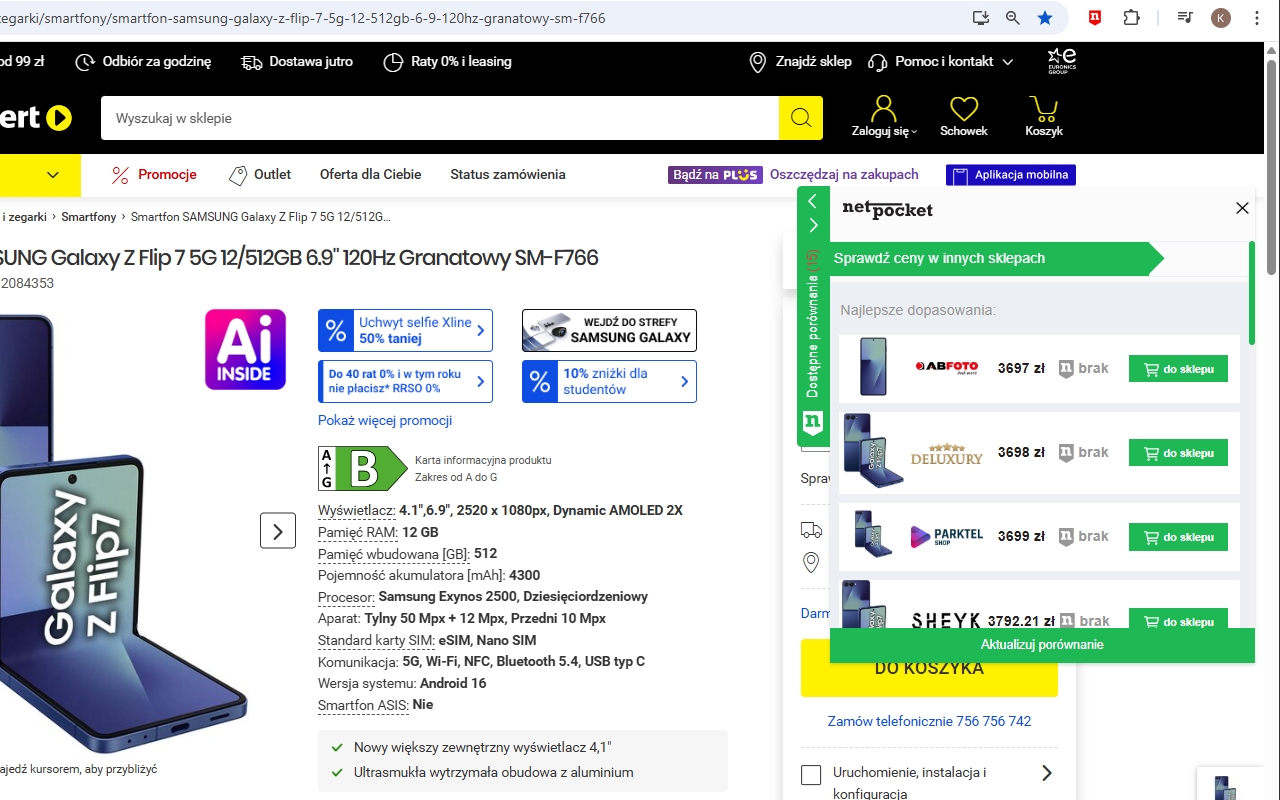The image size is (1280, 800).
Task: Open the Koszyk cart icon
Action: [x=1044, y=117]
